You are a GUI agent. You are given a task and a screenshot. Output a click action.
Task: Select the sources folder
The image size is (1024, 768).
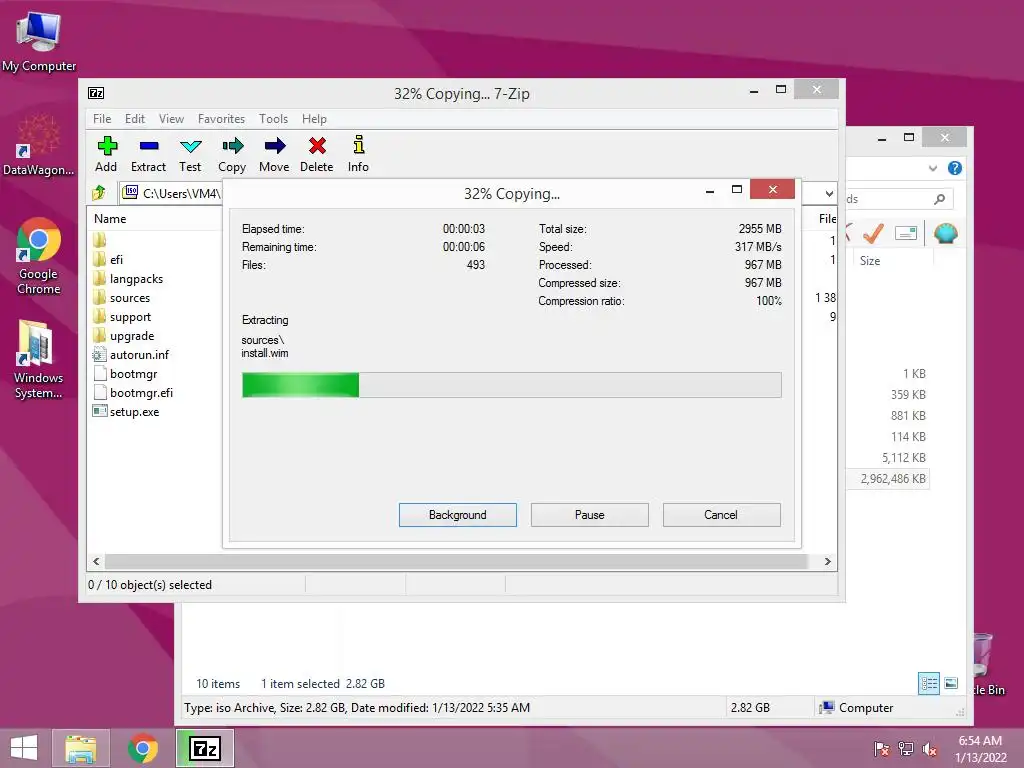[129, 298]
